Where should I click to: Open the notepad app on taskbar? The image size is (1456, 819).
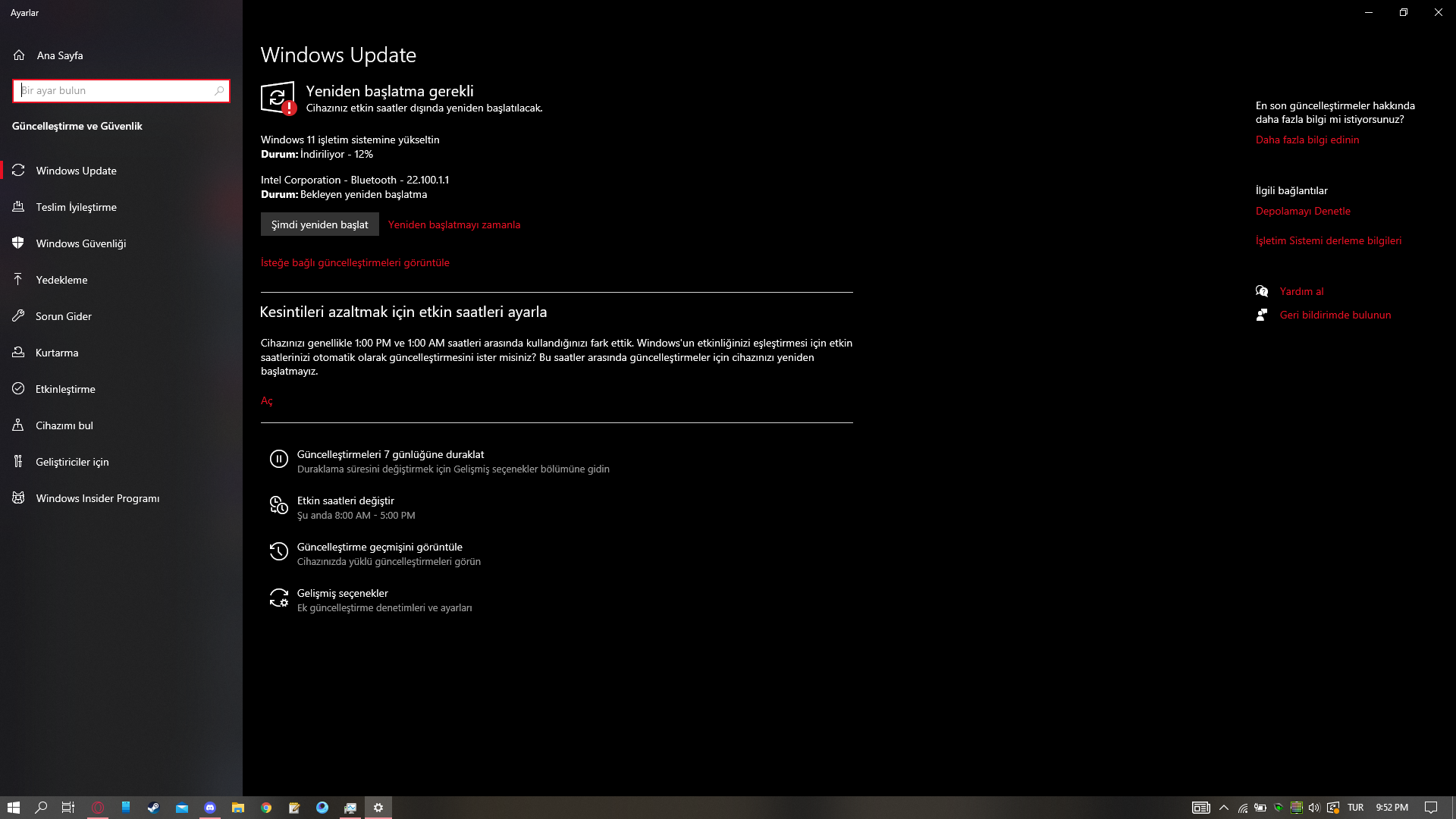click(x=294, y=808)
